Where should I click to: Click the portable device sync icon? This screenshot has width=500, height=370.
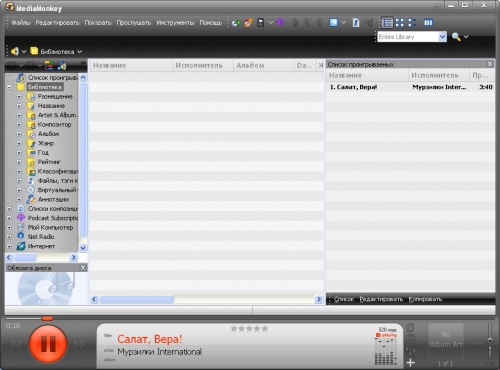[x=261, y=23]
